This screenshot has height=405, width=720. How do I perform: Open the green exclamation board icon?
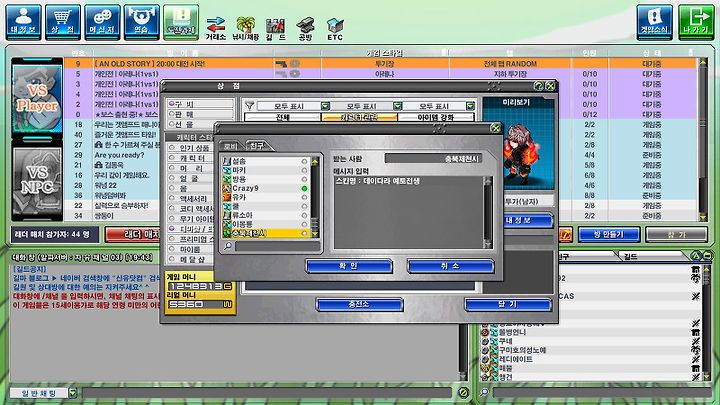click(181, 22)
